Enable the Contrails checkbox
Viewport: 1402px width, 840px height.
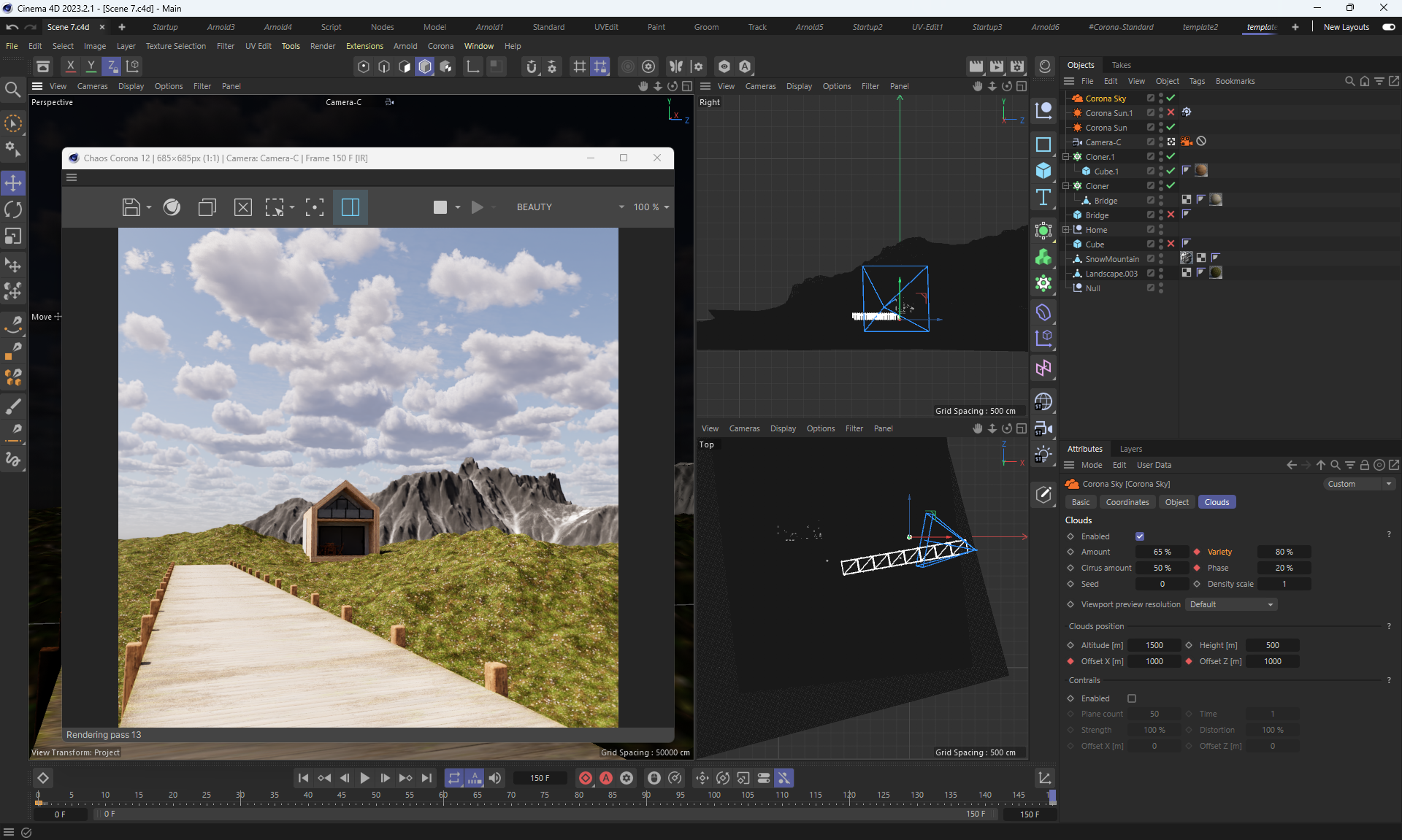pyautogui.click(x=1132, y=698)
